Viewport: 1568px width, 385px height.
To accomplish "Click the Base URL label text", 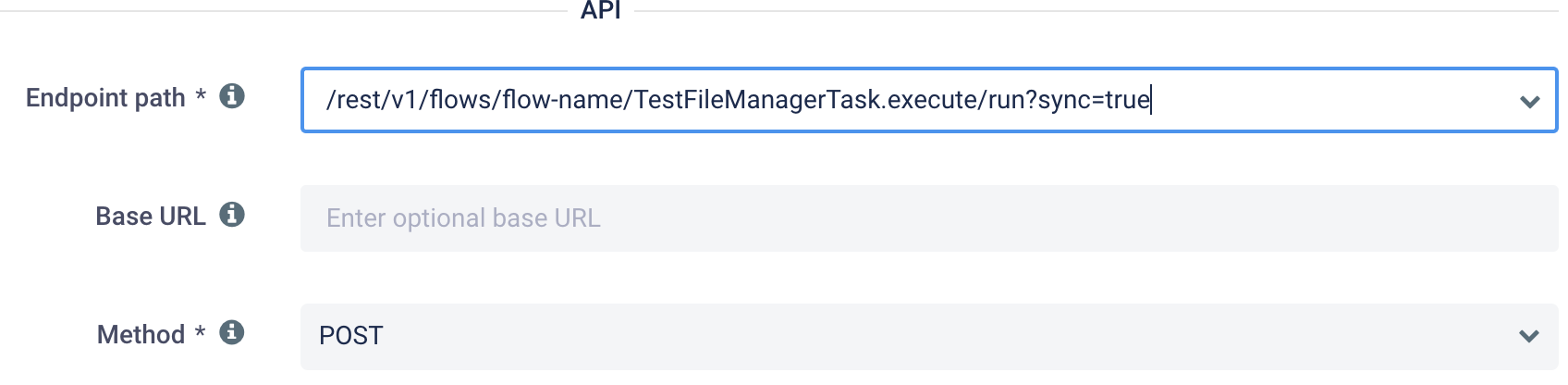I will point(151,216).
